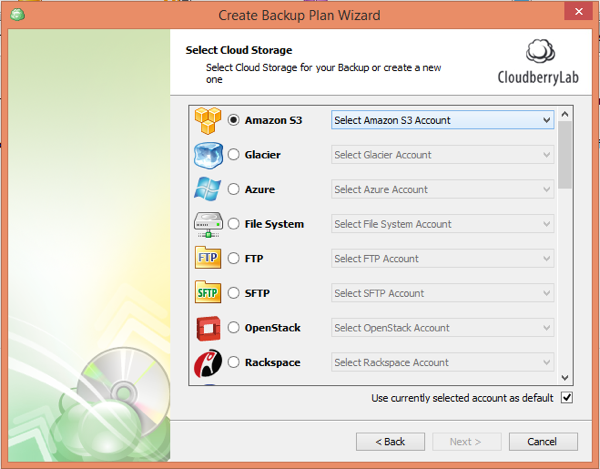Click the Rackspace label text
The width and height of the screenshot is (600, 469).
[272, 362]
